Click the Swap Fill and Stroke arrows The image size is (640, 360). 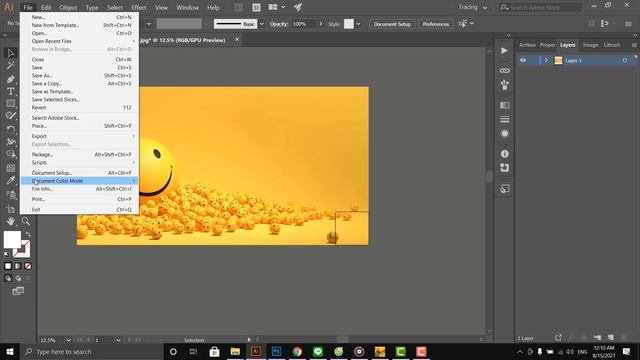coord(28,234)
